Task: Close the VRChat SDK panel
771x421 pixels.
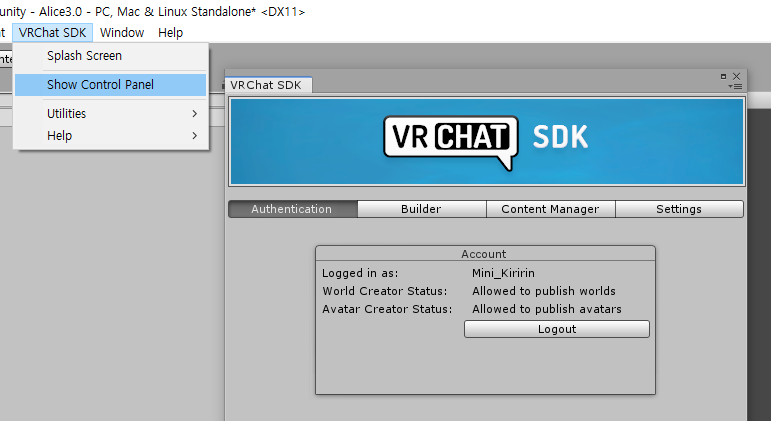Action: [x=737, y=76]
